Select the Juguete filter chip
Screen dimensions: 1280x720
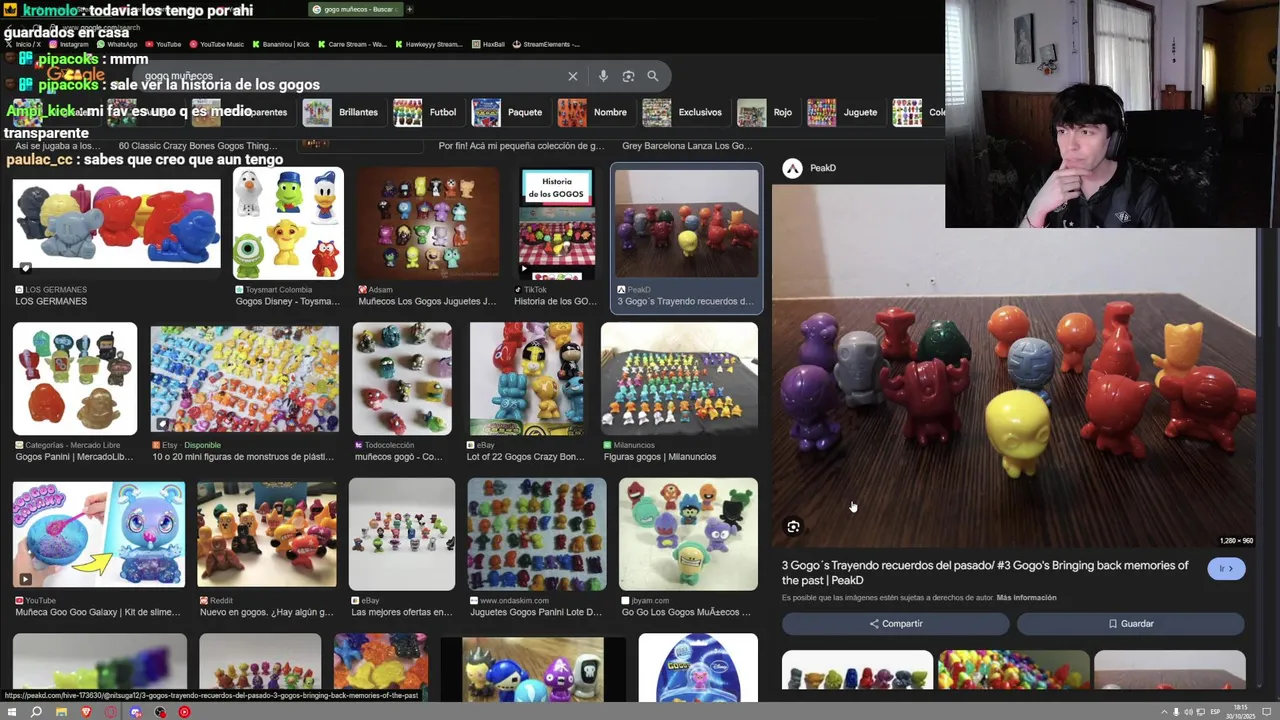(845, 112)
